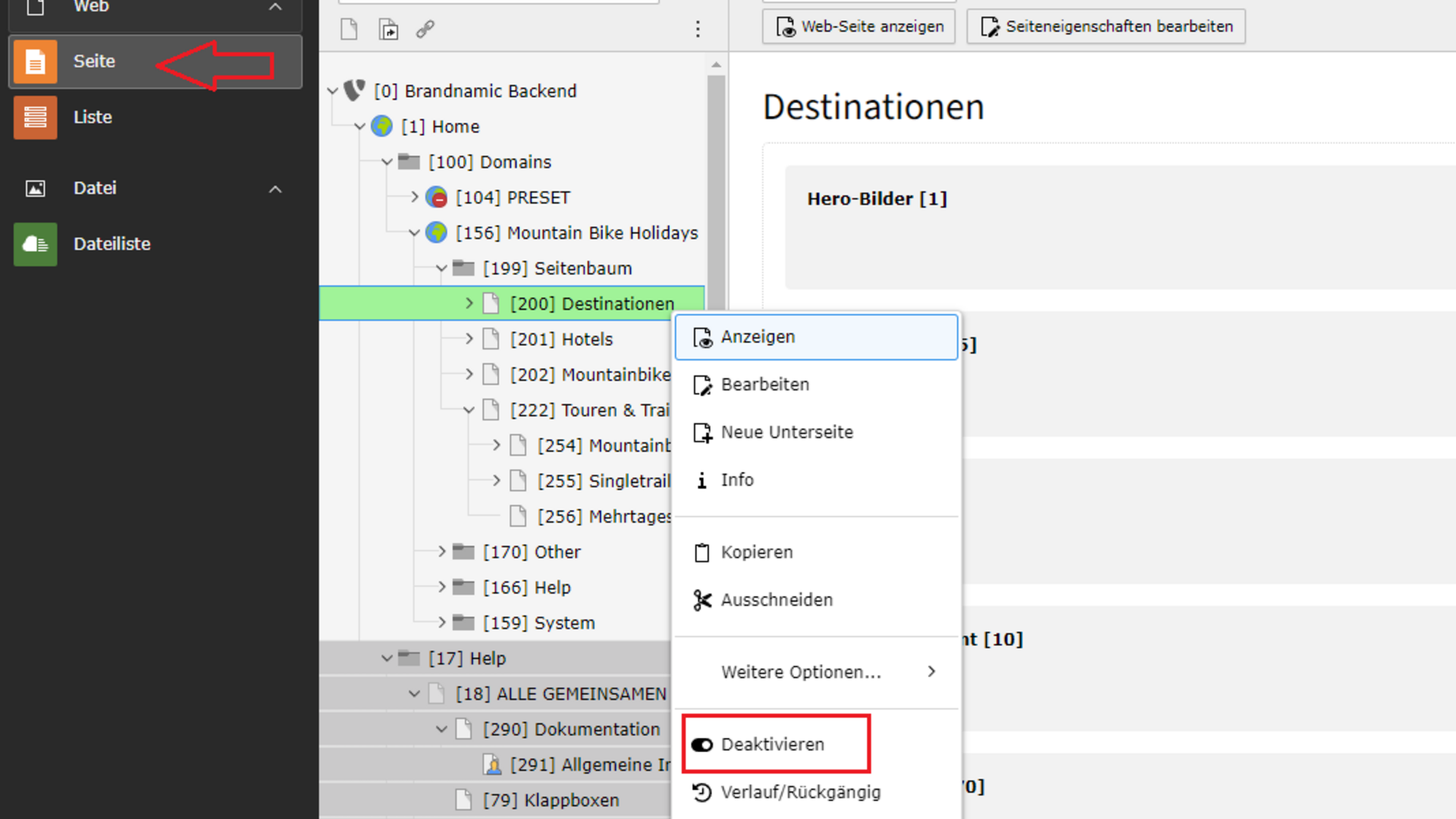Click the Web-Seite anzeigen button
Image resolution: width=1456 pixels, height=819 pixels.
[858, 27]
